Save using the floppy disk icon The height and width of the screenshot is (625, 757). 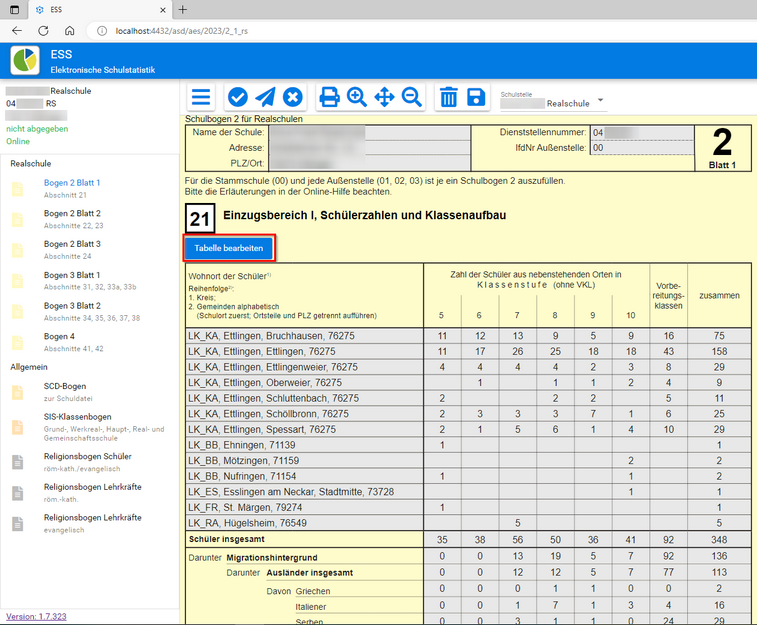click(476, 97)
